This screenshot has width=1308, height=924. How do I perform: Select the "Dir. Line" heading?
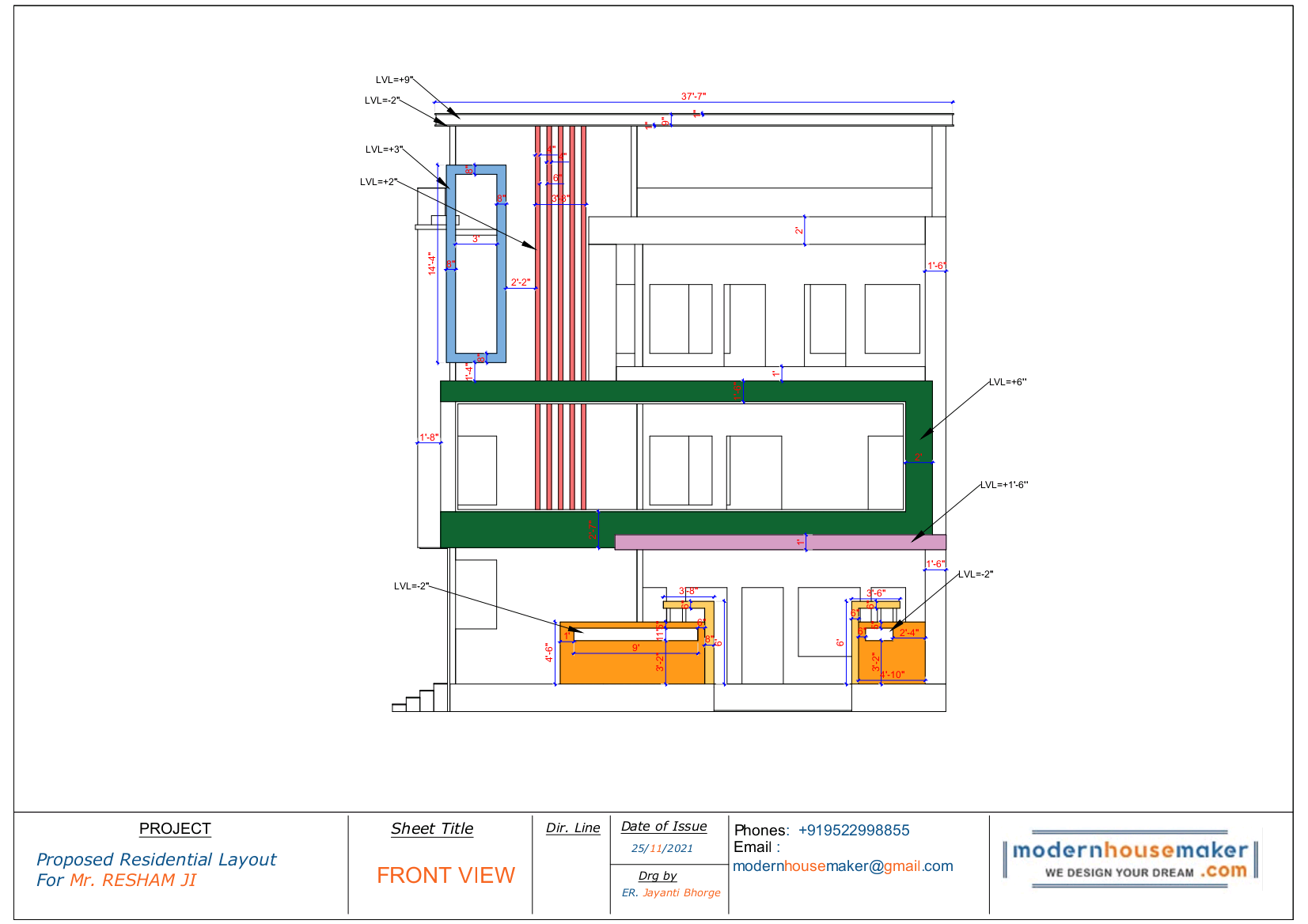coord(573,827)
